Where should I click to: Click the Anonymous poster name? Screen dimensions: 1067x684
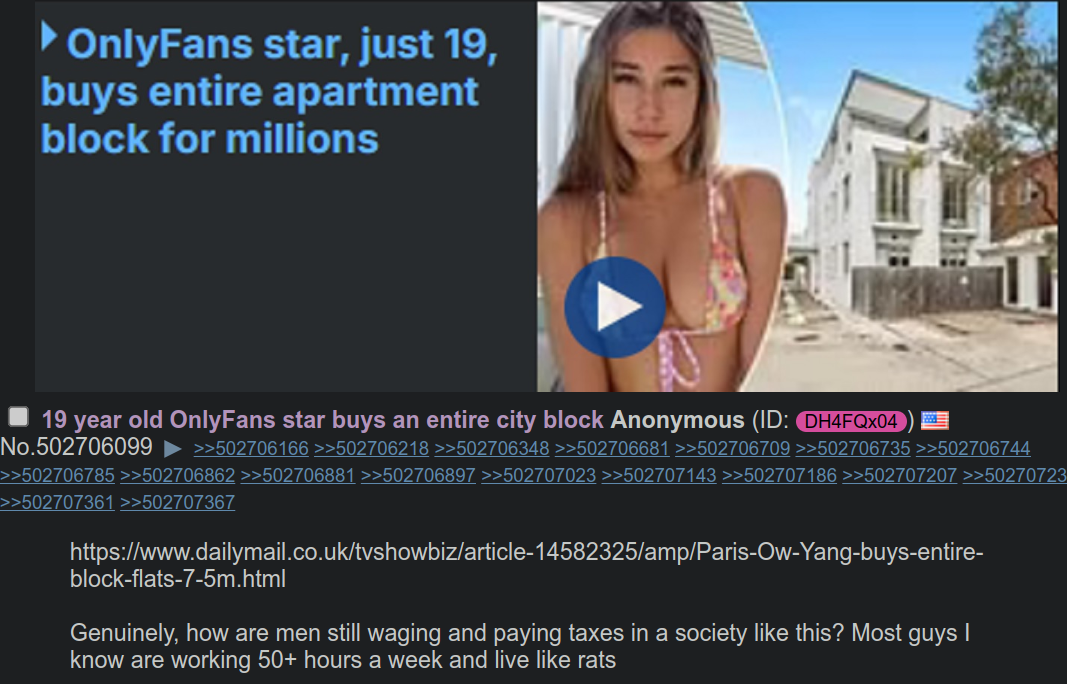tap(677, 420)
